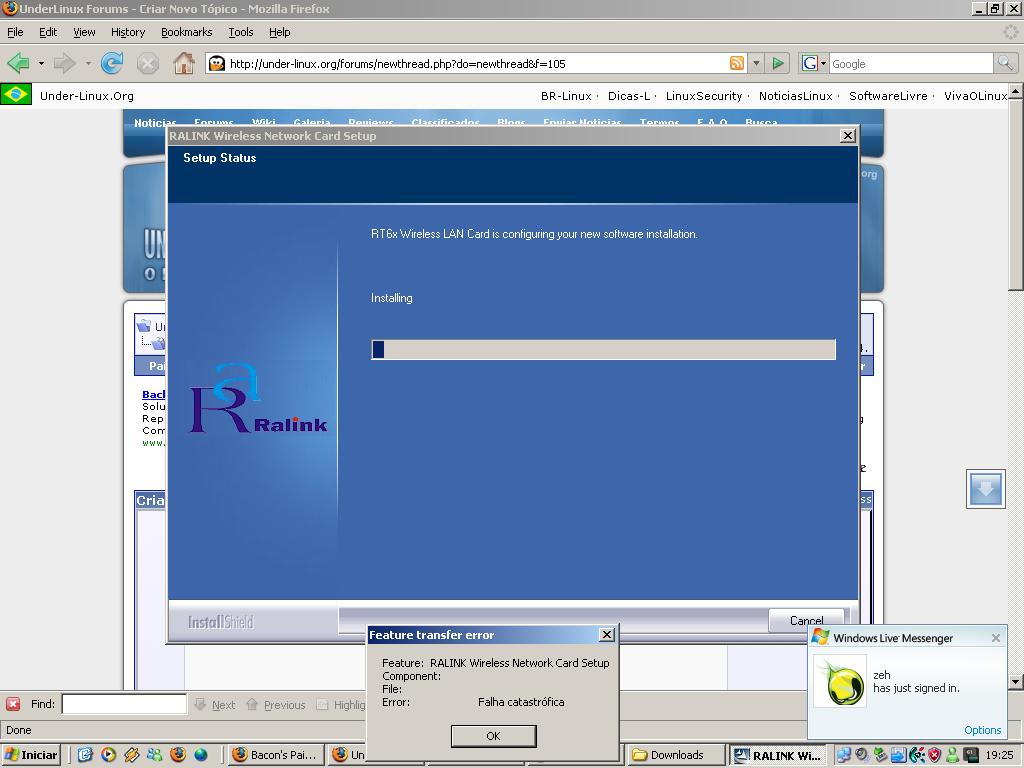Launch Firefox from quick launch
The image size is (1024, 768).
click(x=178, y=755)
